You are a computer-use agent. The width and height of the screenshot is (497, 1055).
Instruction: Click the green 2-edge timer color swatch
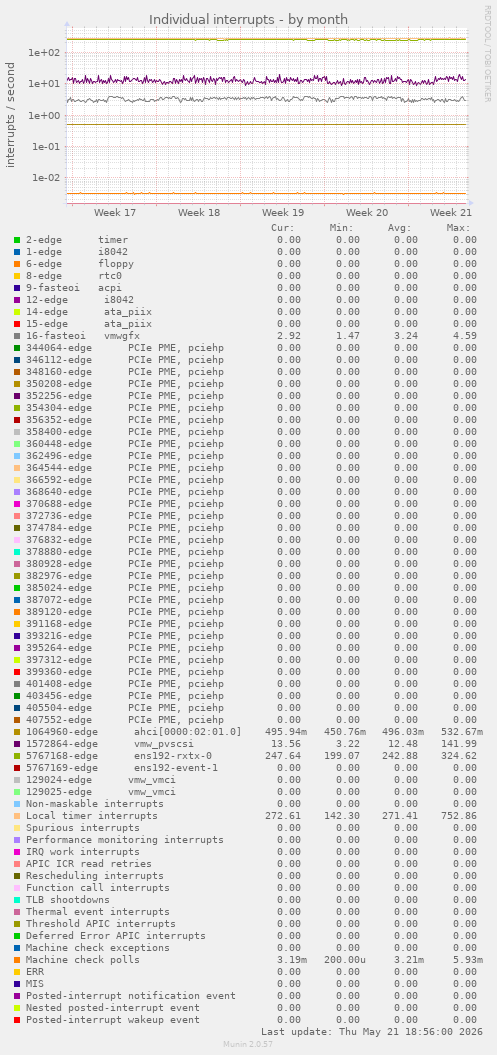click(17, 240)
